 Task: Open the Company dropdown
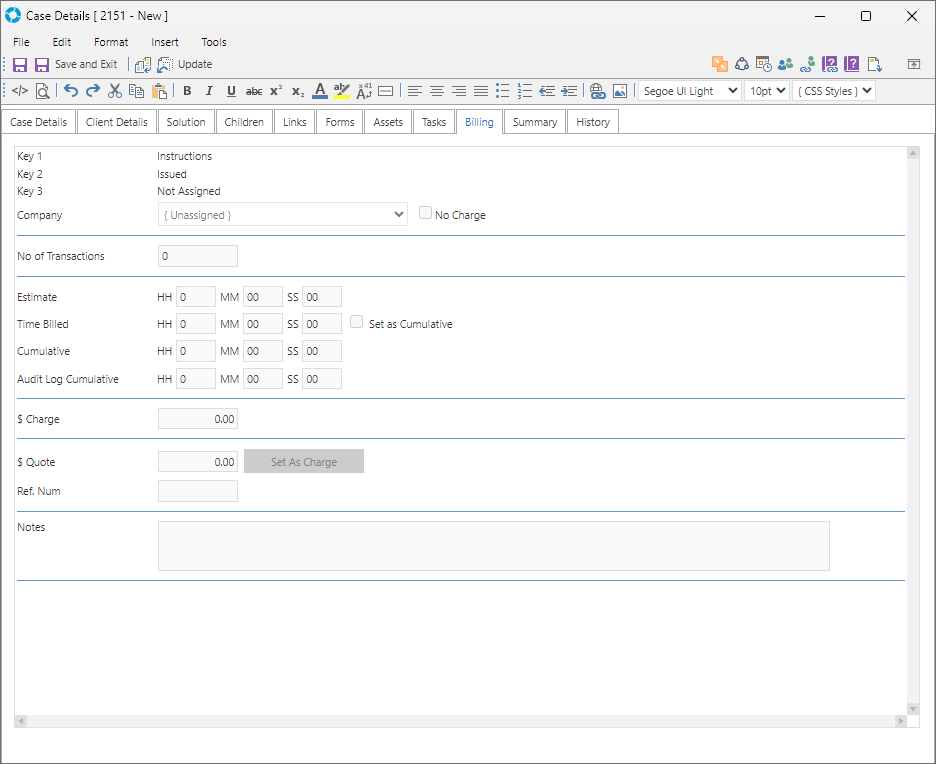282,215
